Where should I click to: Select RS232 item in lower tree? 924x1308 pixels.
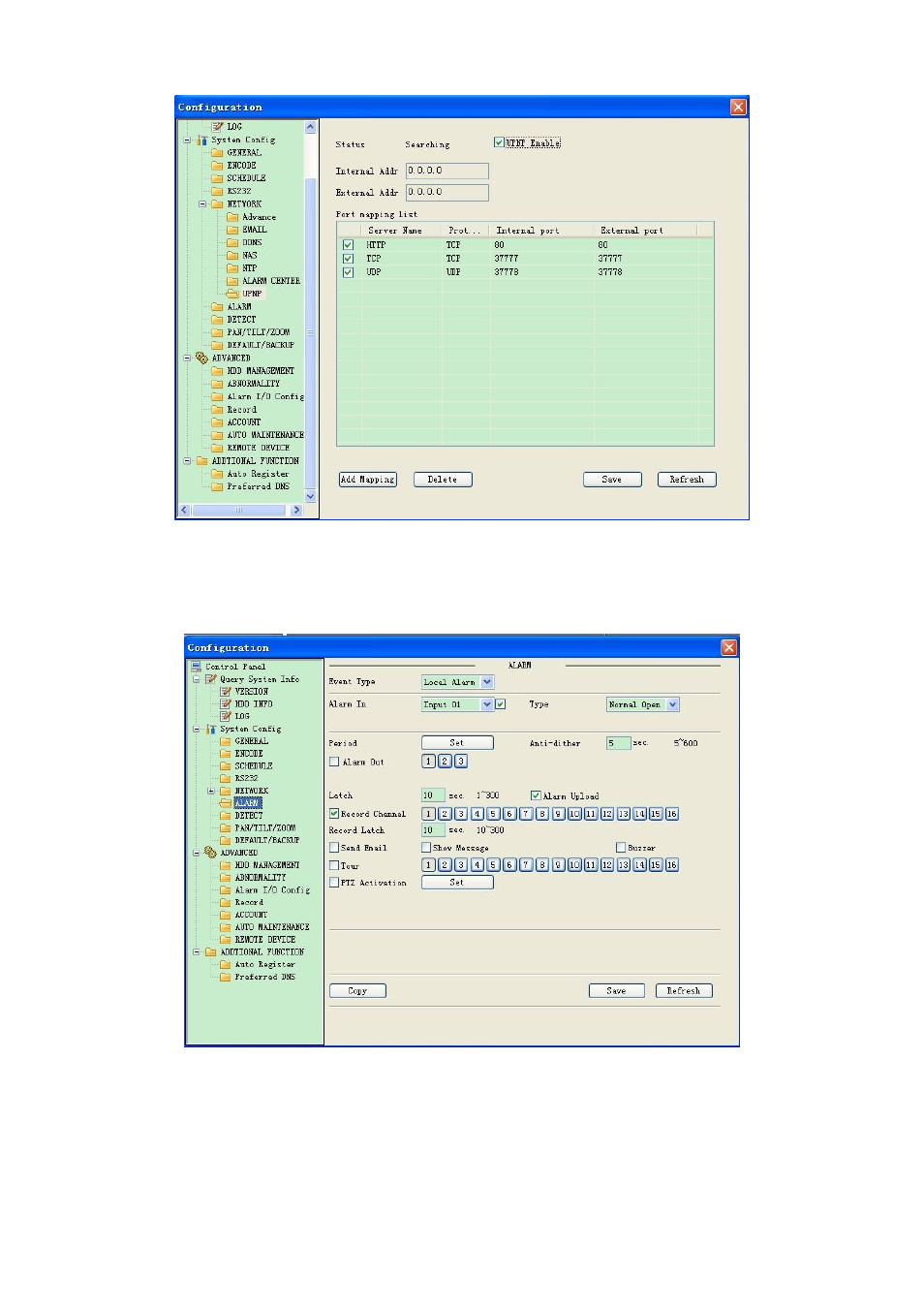coord(247,778)
